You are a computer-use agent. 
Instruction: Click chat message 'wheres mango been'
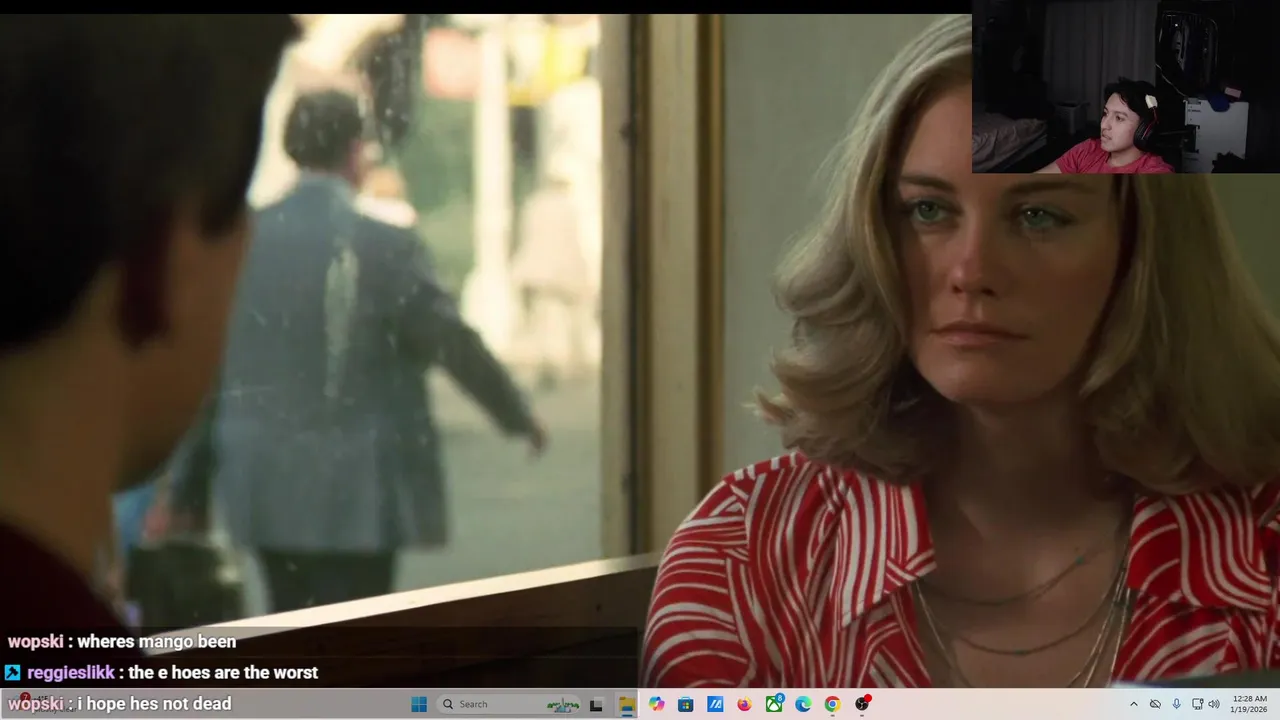point(157,642)
